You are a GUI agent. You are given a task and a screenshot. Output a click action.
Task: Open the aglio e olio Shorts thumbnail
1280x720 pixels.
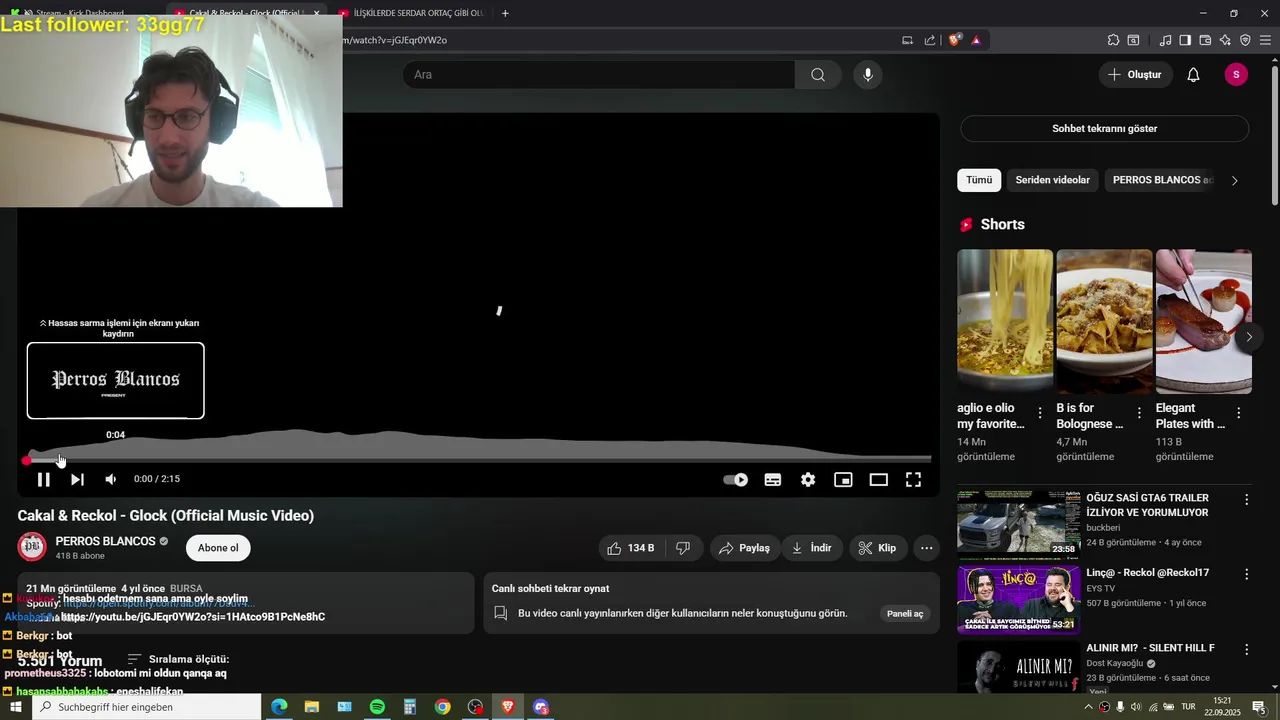coord(1005,321)
